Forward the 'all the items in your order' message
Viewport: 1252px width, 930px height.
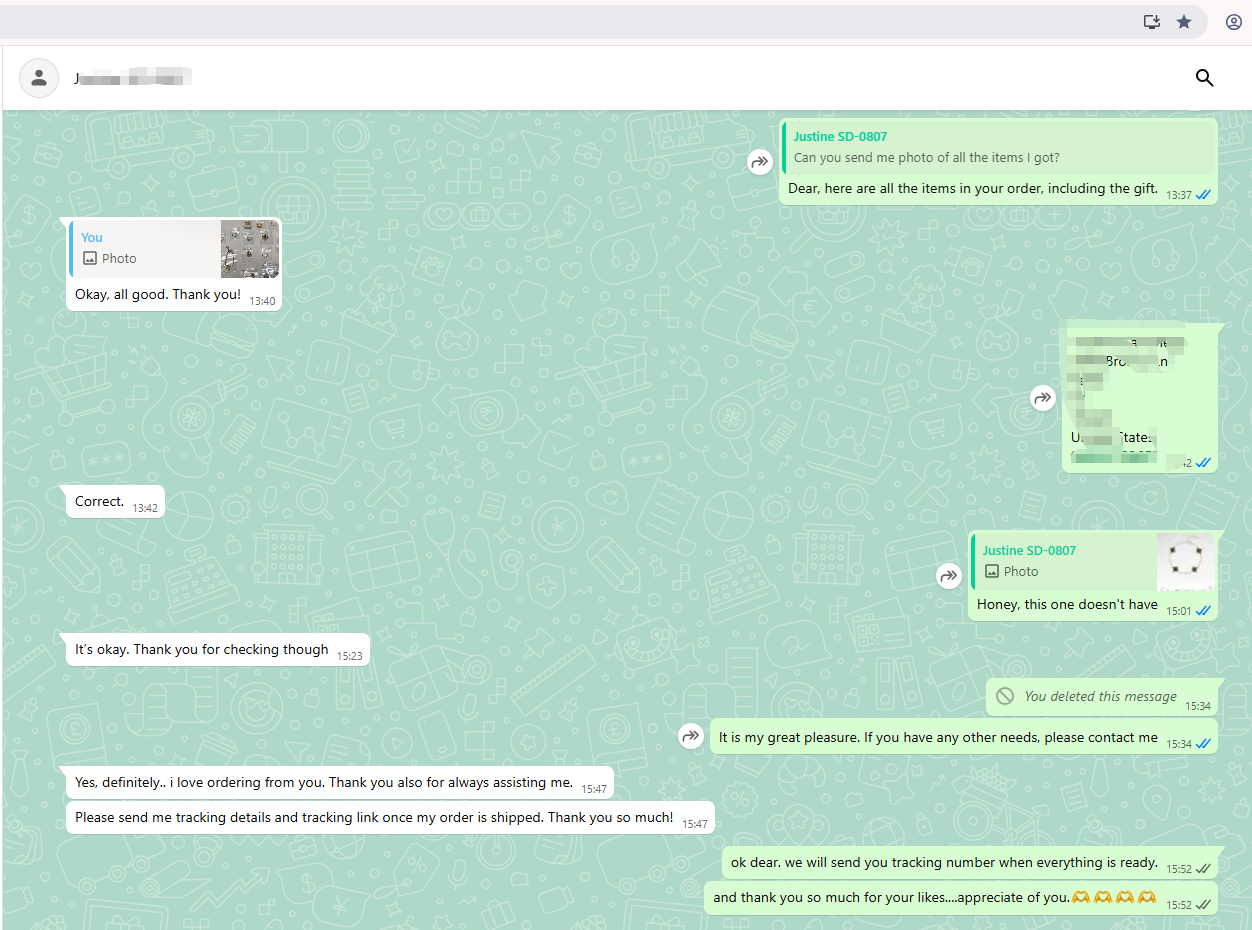click(x=761, y=161)
